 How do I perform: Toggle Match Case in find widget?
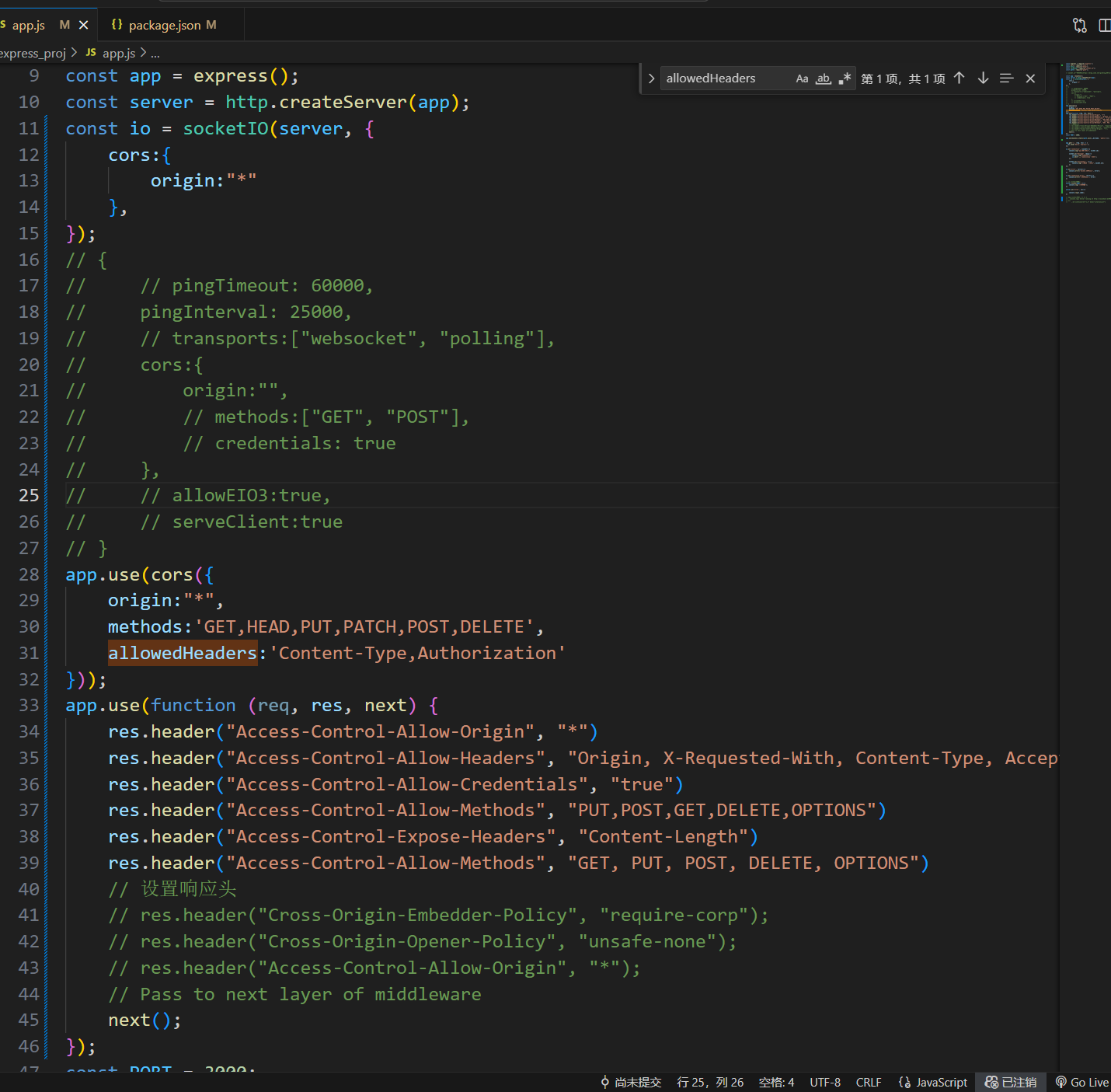tap(802, 78)
